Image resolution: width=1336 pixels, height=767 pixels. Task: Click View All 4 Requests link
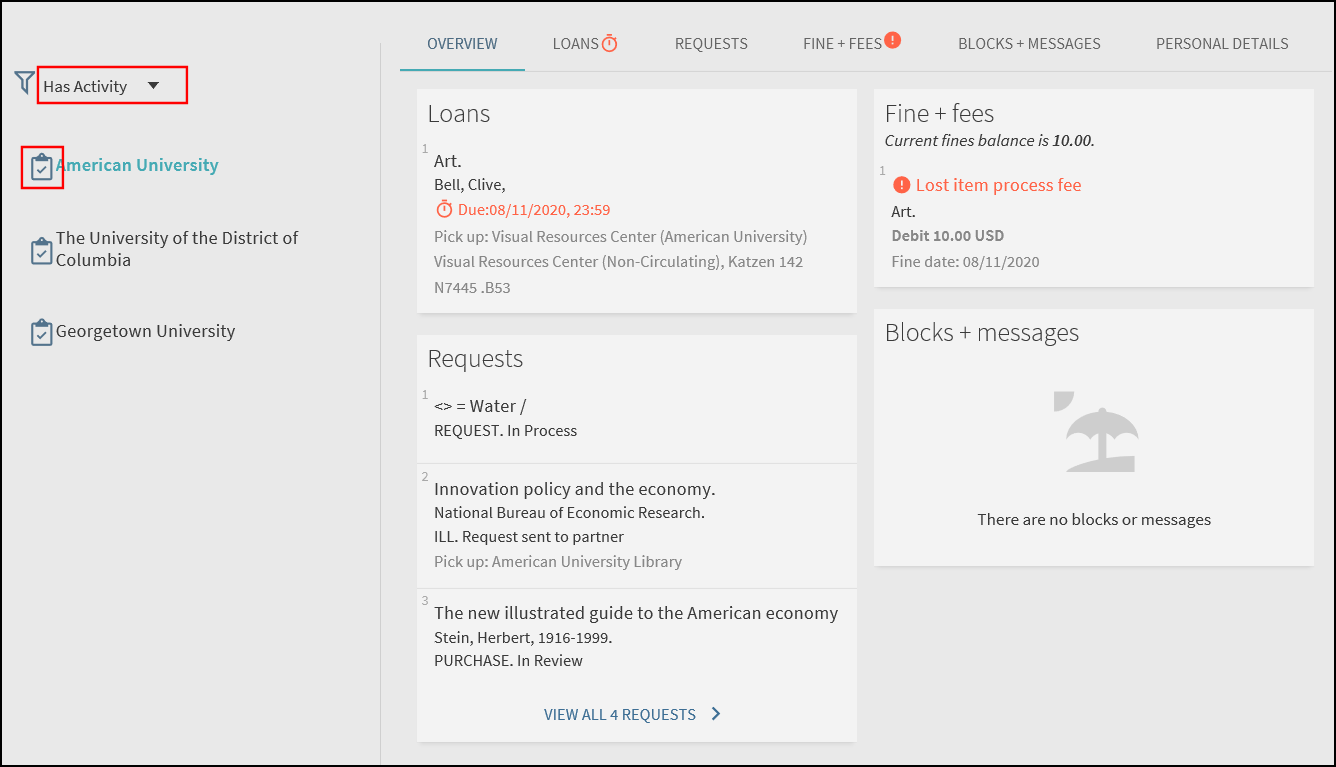coord(620,714)
